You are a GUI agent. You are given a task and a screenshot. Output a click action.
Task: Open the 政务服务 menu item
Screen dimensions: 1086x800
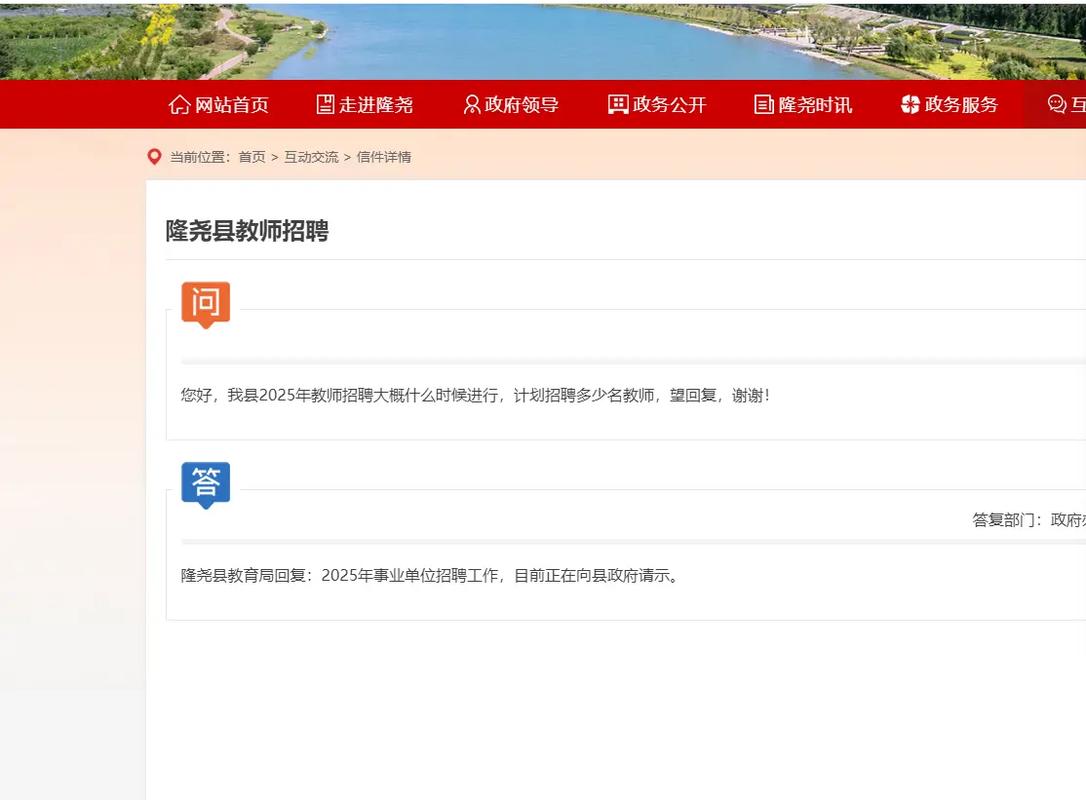[x=961, y=104]
